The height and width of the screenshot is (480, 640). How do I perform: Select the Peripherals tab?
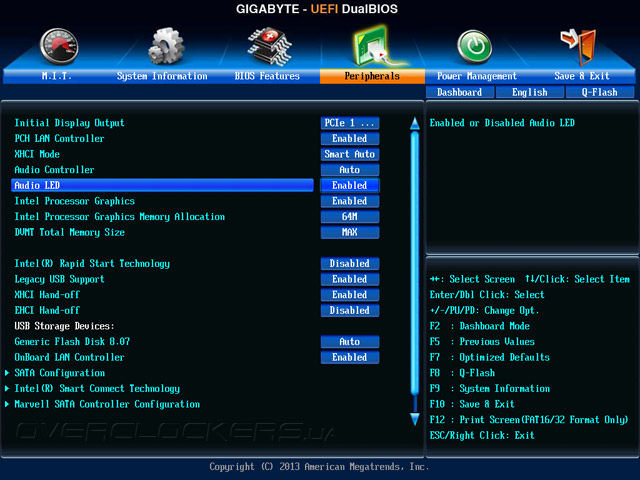pyautogui.click(x=372, y=76)
